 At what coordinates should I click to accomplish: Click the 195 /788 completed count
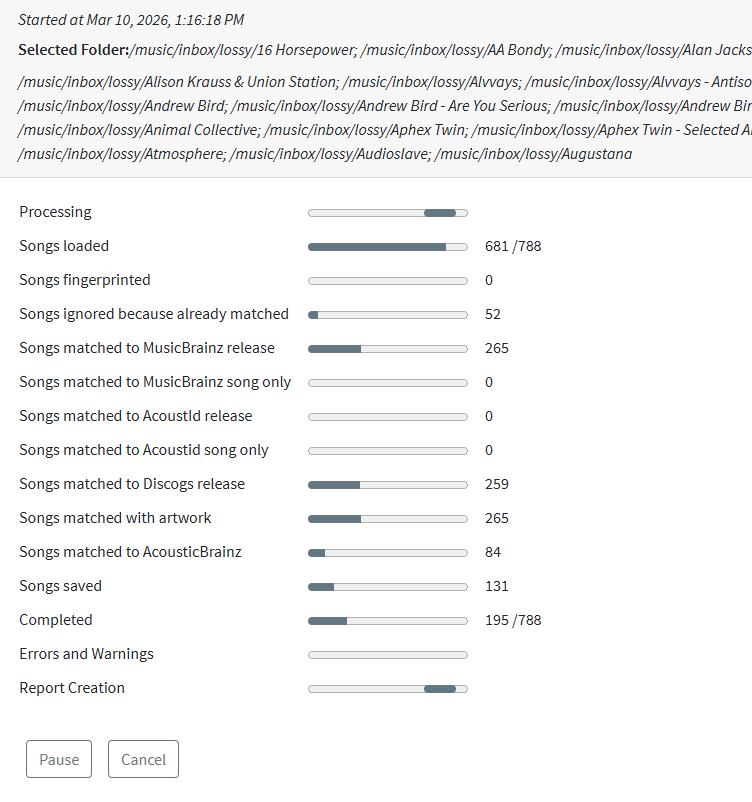pyautogui.click(x=513, y=620)
